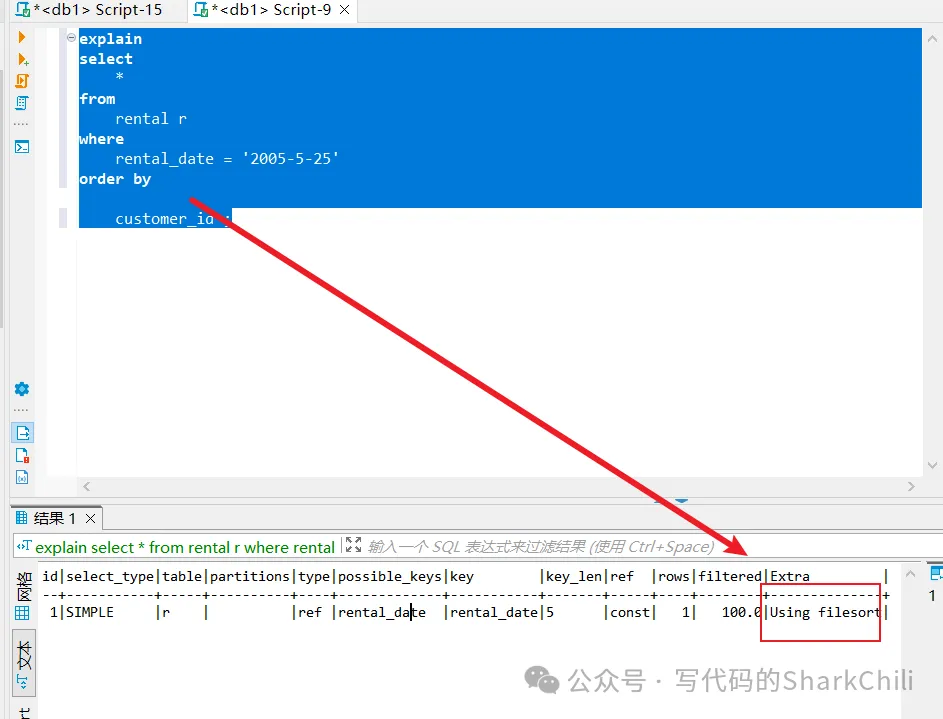Image resolution: width=943 pixels, height=719 pixels.
Task: Click the 'possible_keys' column header text
Action: click(390, 577)
